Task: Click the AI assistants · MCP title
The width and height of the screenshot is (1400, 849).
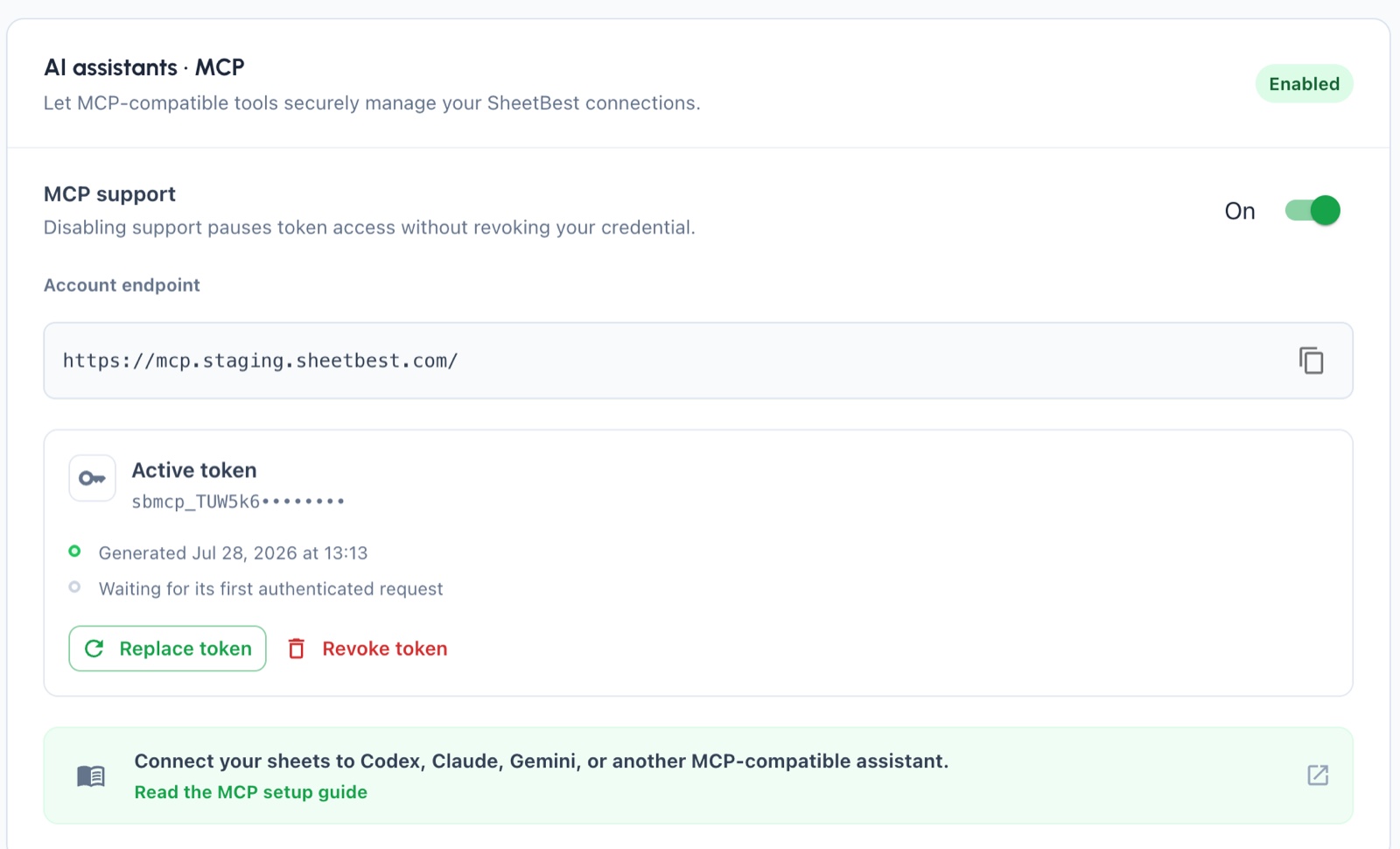Action: [144, 67]
